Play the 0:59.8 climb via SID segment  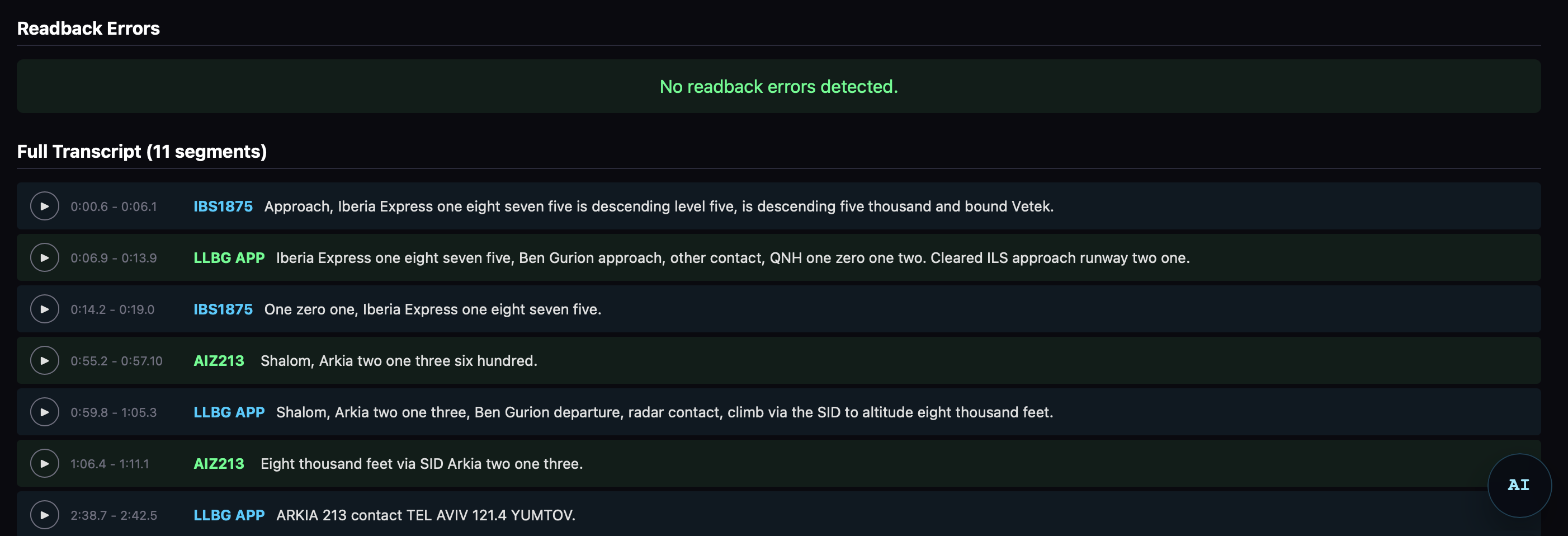[x=44, y=412]
